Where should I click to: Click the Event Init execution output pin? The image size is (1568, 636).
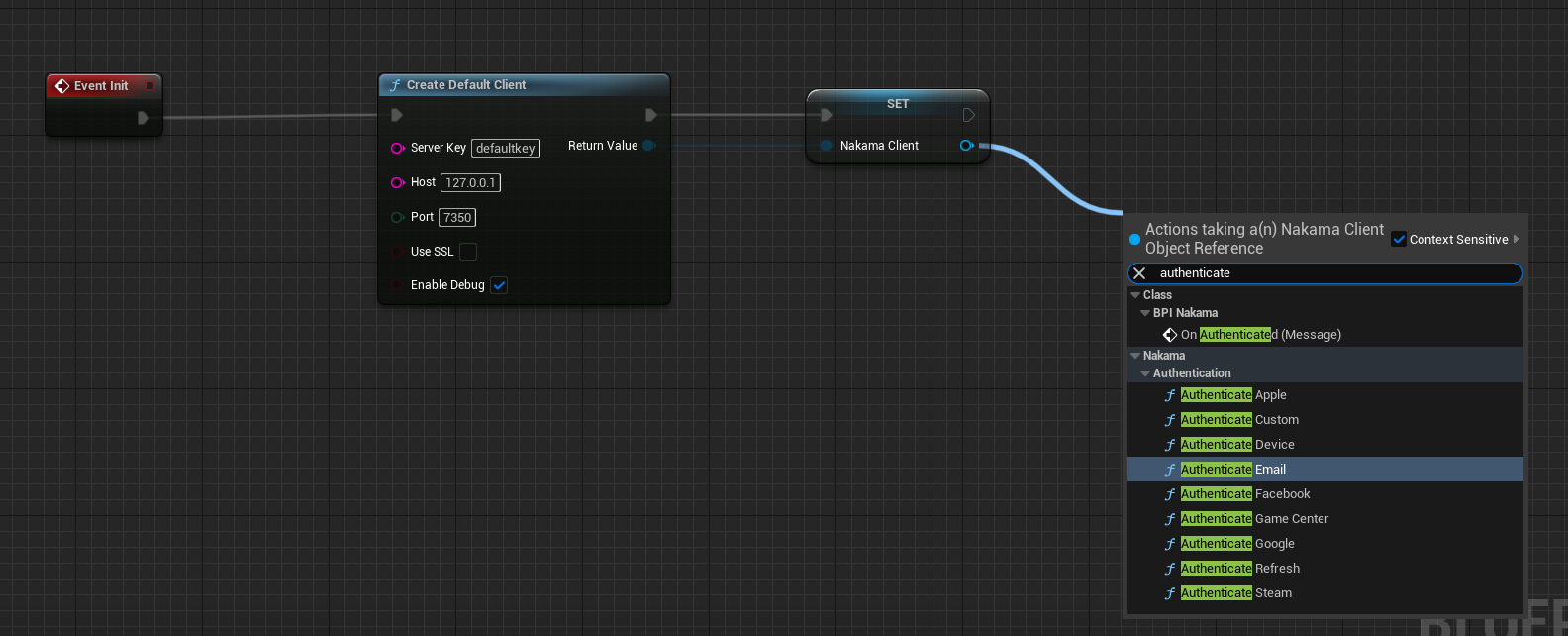[x=144, y=118]
